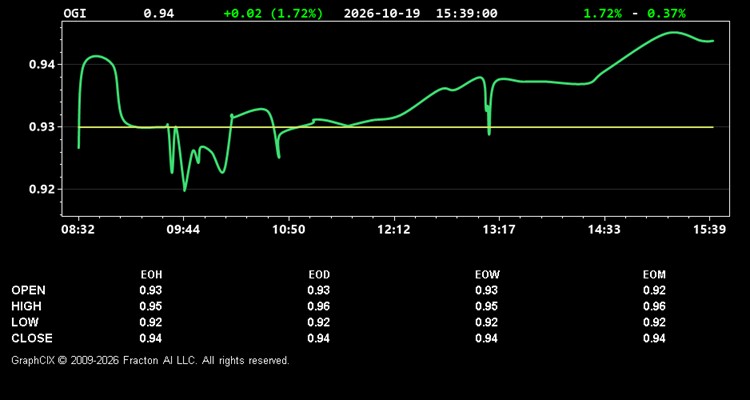Screen dimensions: 750x400
Task: Click the 14:33 time axis label
Action: (604, 230)
